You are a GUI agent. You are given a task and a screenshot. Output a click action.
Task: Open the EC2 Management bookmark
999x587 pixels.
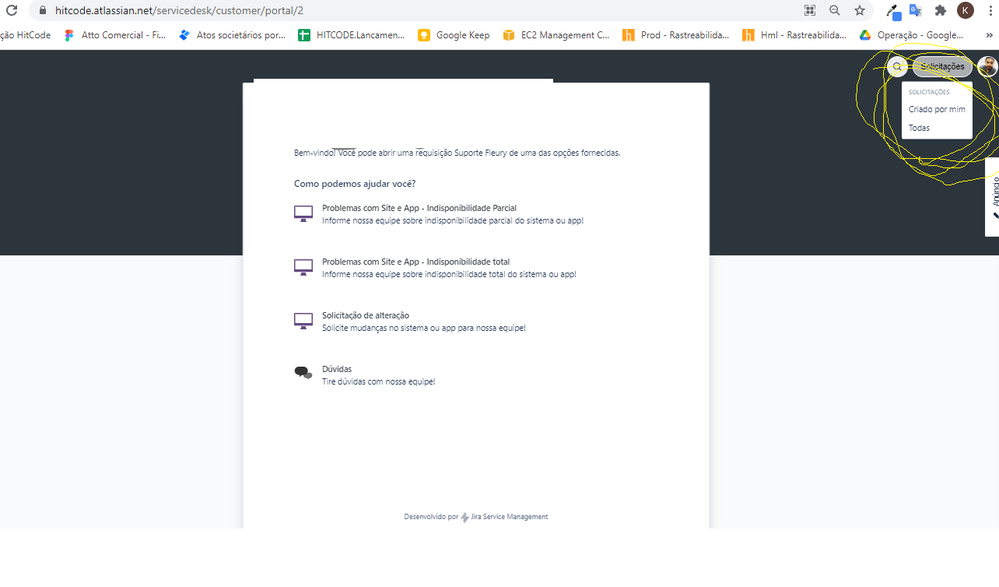pyautogui.click(x=556, y=35)
